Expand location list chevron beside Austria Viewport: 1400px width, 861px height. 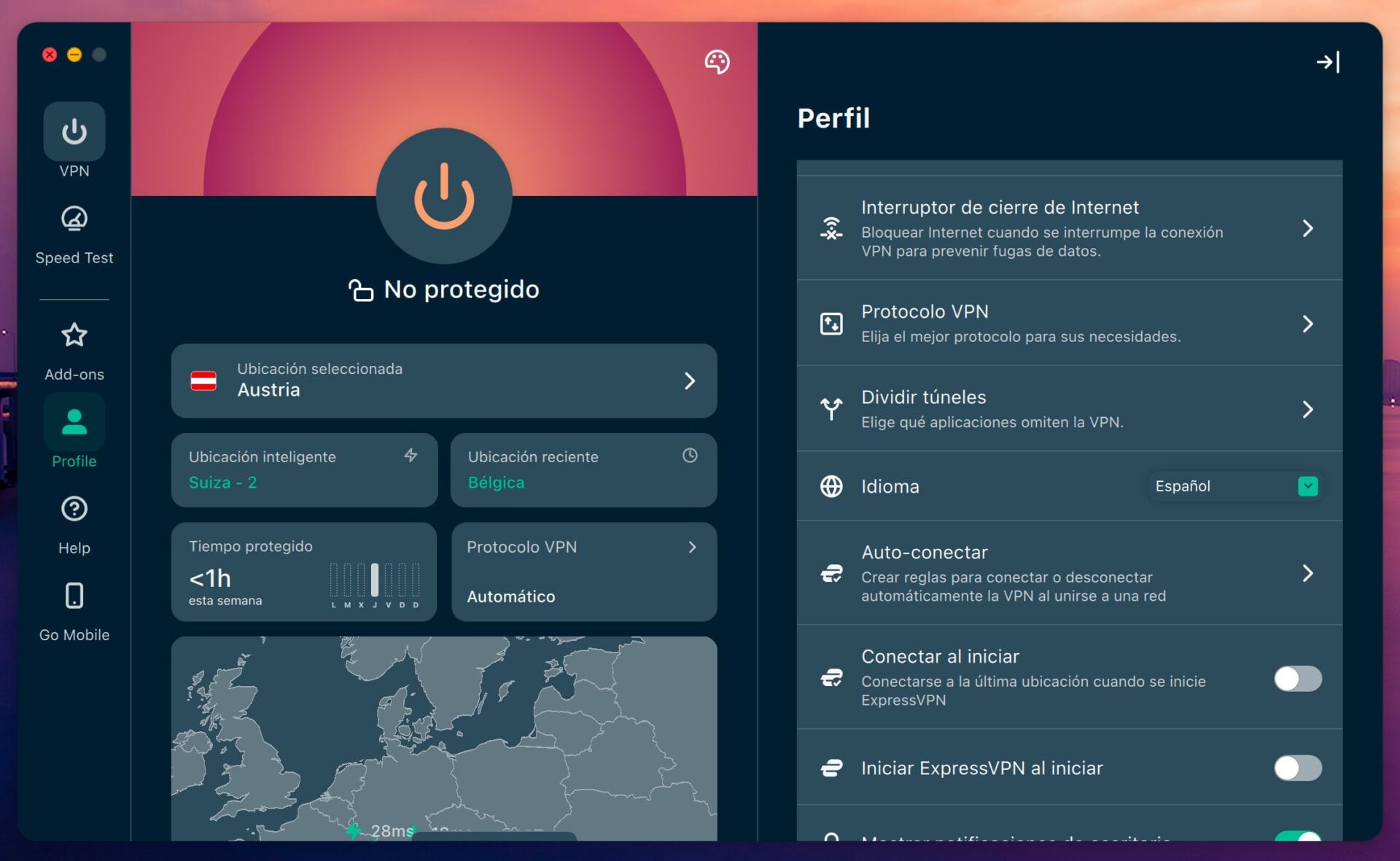point(689,381)
